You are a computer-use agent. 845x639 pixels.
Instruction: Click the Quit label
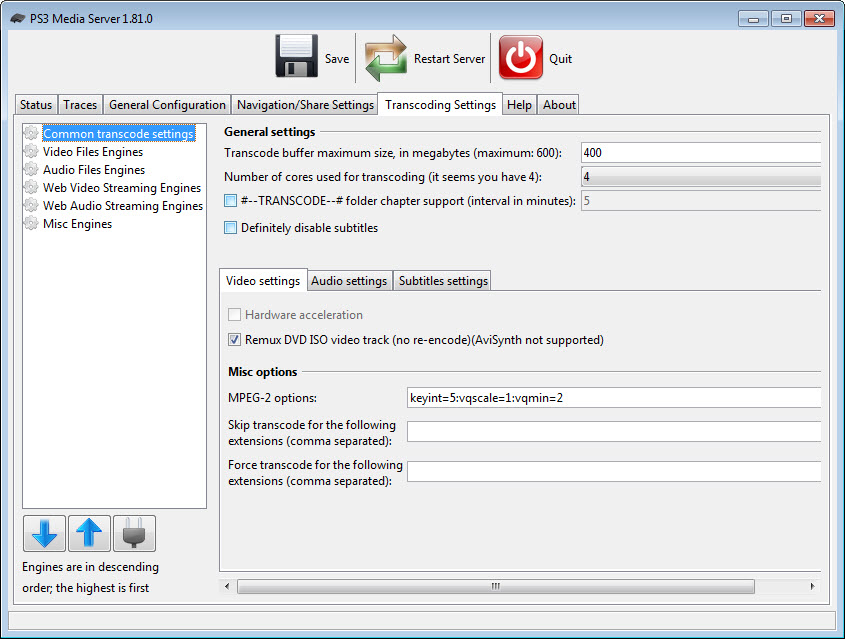tap(560, 59)
